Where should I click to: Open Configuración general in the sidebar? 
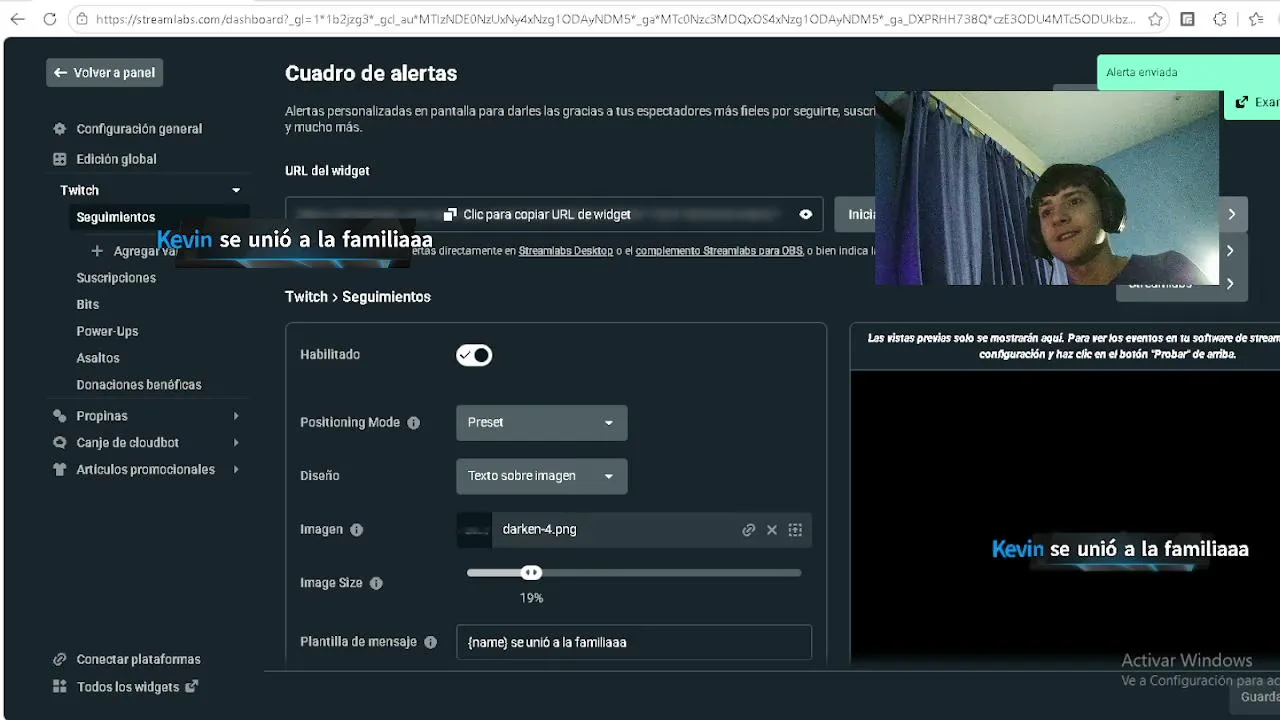139,129
